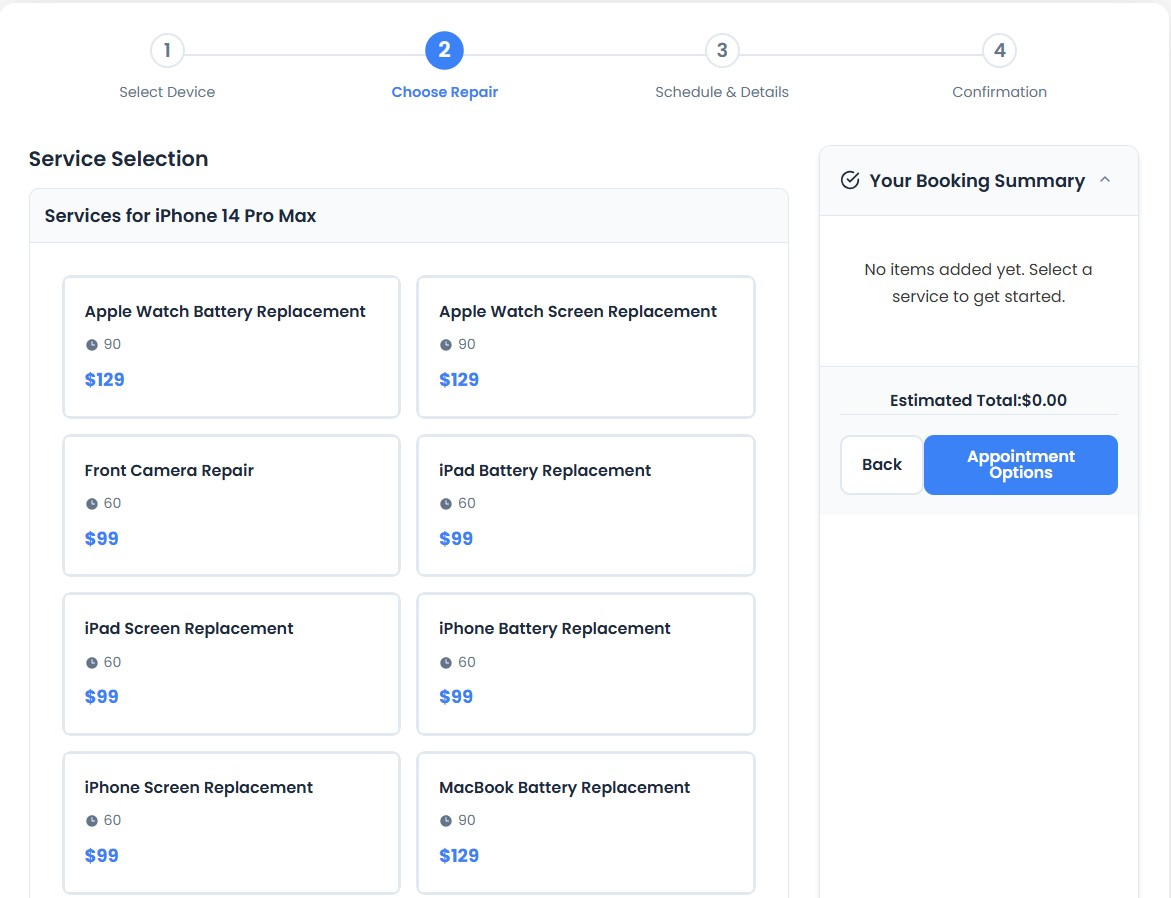Open the Select Device step label

pyautogui.click(x=167, y=92)
